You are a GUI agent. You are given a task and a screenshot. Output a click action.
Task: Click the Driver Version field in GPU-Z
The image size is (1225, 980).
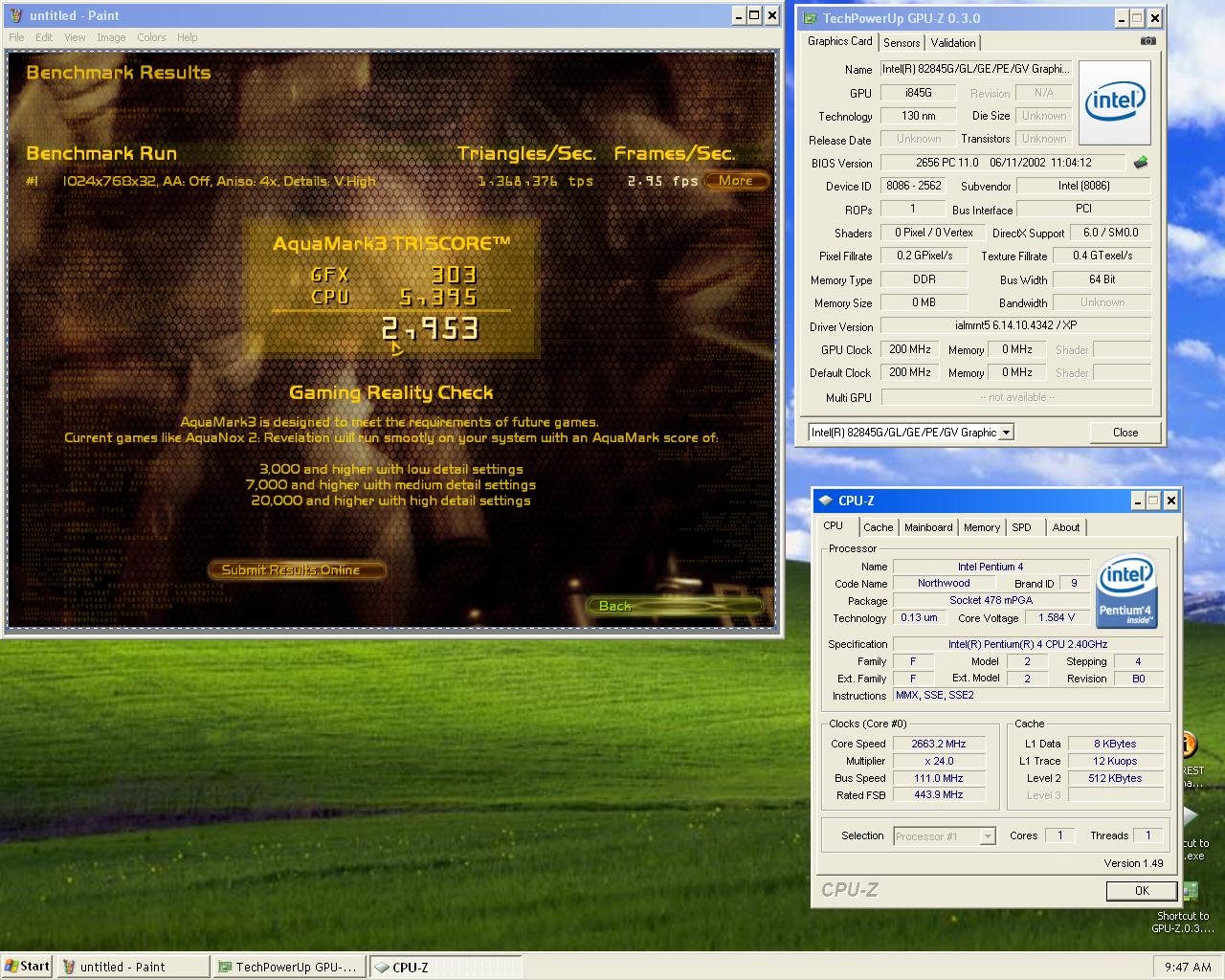tap(1015, 325)
